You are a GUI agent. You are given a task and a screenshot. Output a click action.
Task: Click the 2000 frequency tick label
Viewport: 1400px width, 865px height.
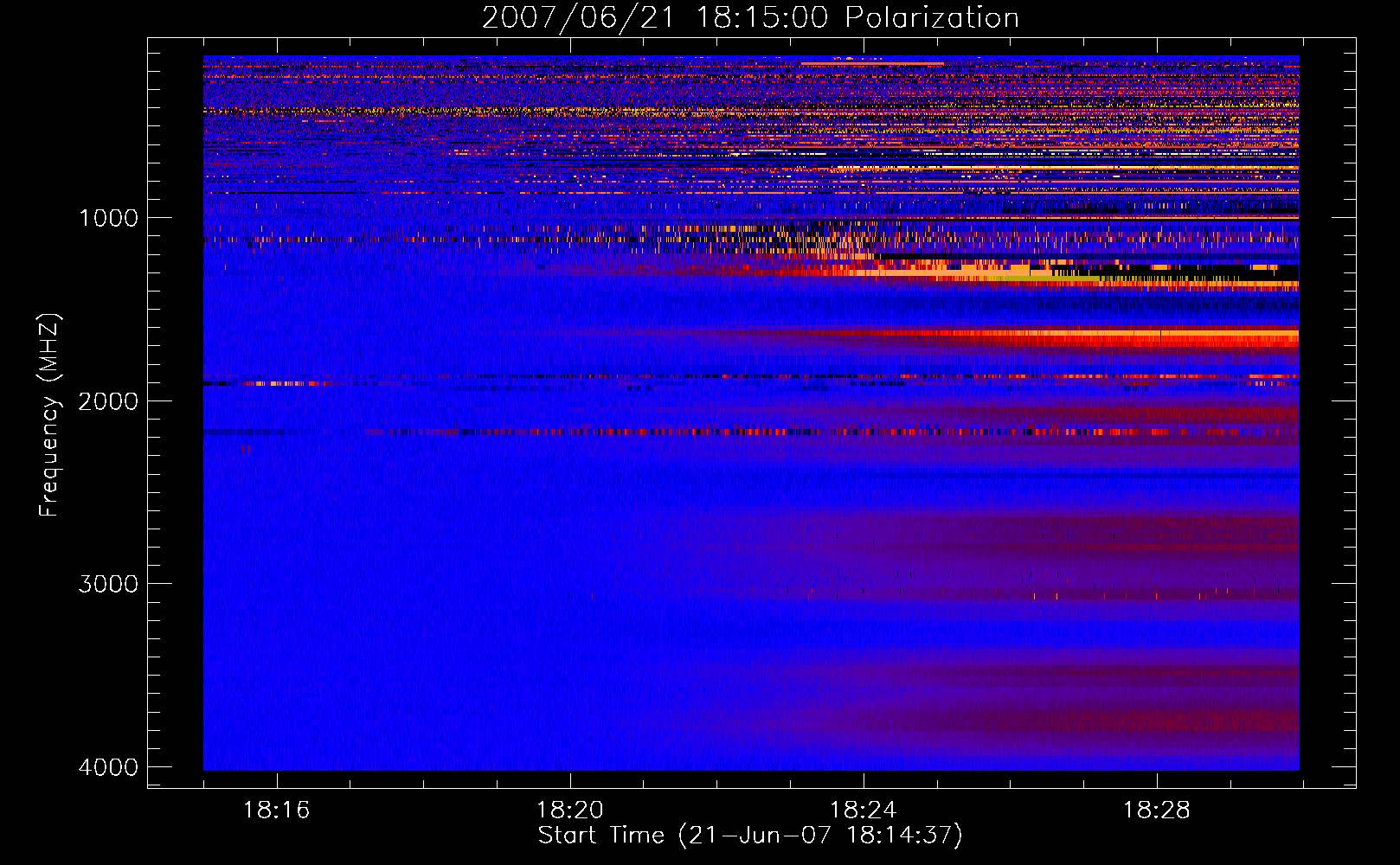pyautogui.click(x=108, y=401)
